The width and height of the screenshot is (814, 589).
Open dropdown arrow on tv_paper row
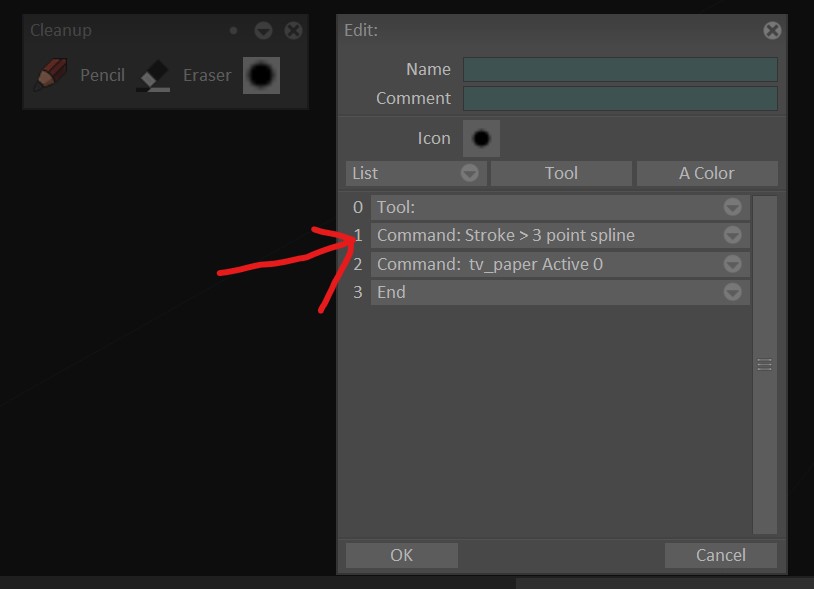point(732,264)
